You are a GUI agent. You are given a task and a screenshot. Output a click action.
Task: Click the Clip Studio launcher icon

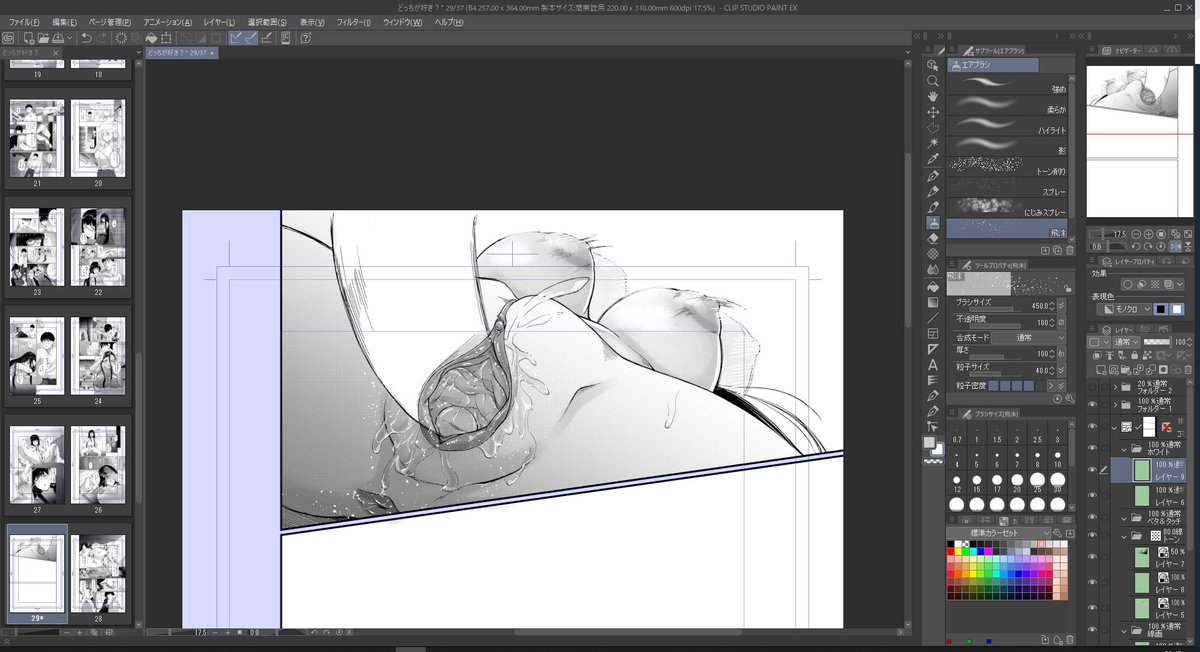pyautogui.click(x=7, y=38)
